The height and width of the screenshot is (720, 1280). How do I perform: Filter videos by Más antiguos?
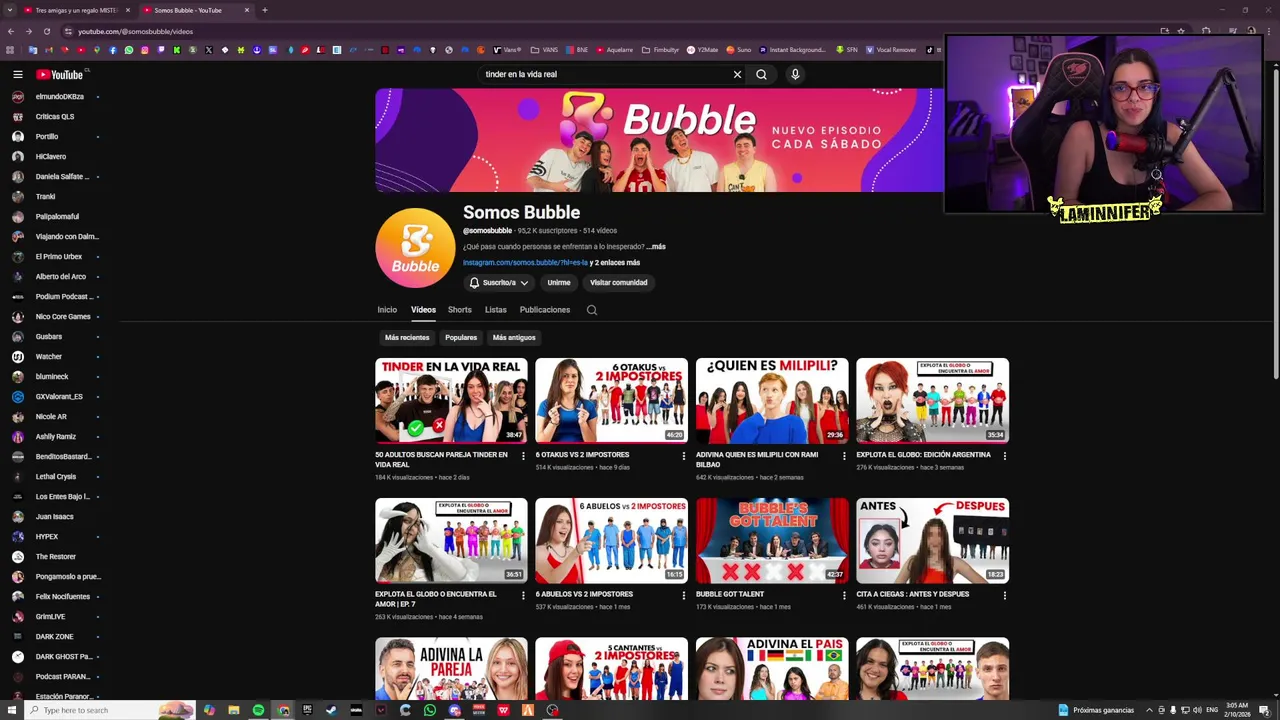tap(514, 338)
